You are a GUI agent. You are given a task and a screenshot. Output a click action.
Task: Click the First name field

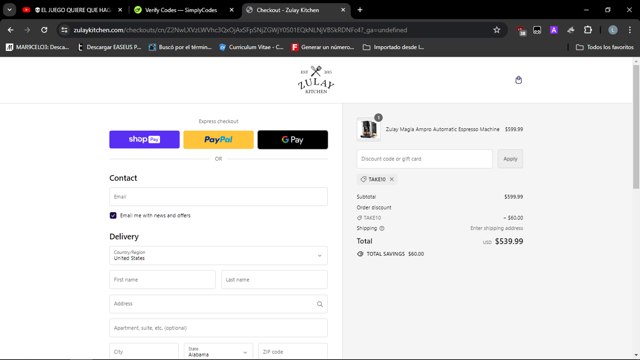tap(162, 280)
